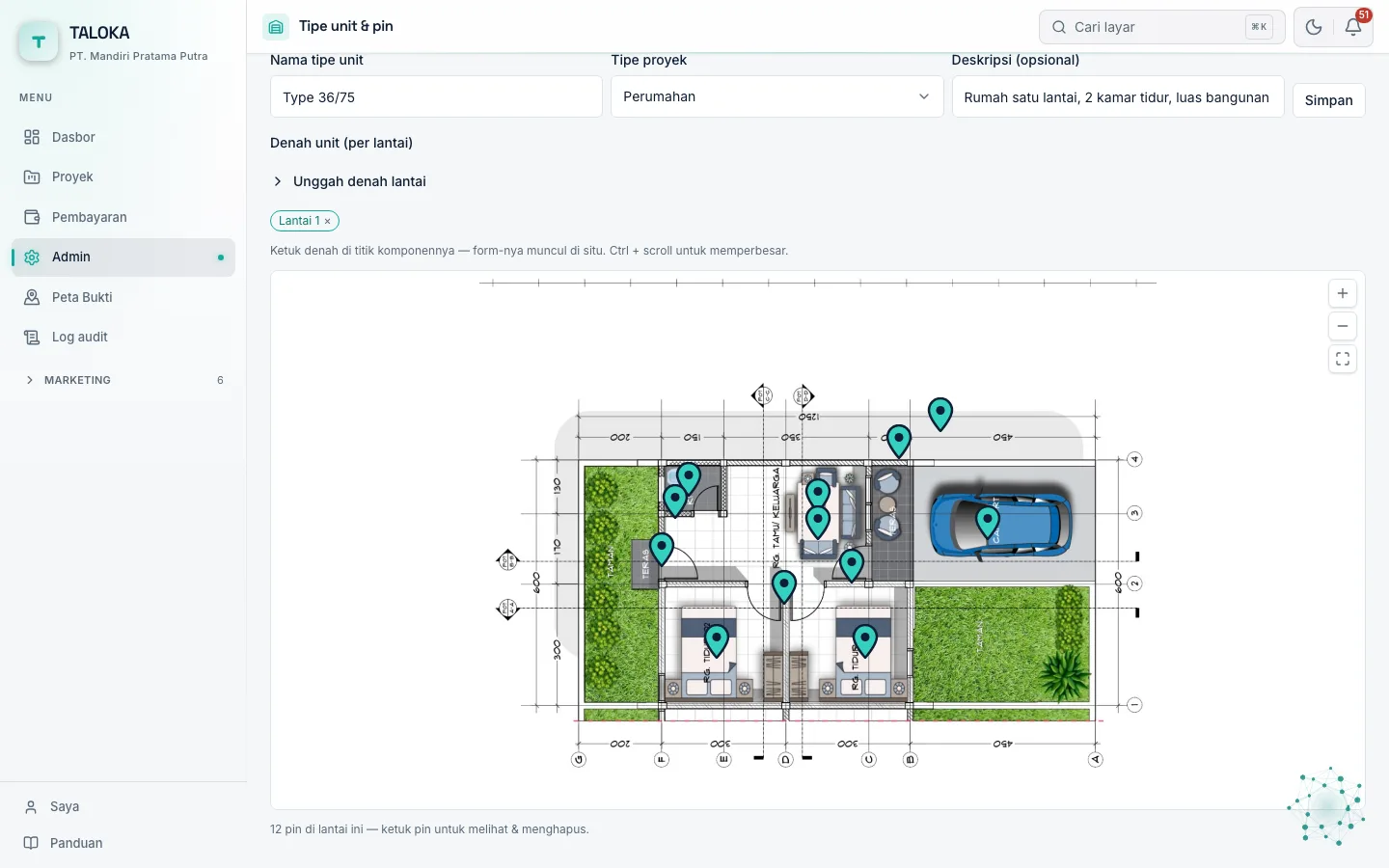This screenshot has height=868, width=1389.
Task: Click the '12 pin di lantai ini' hint text
Action: (x=429, y=829)
